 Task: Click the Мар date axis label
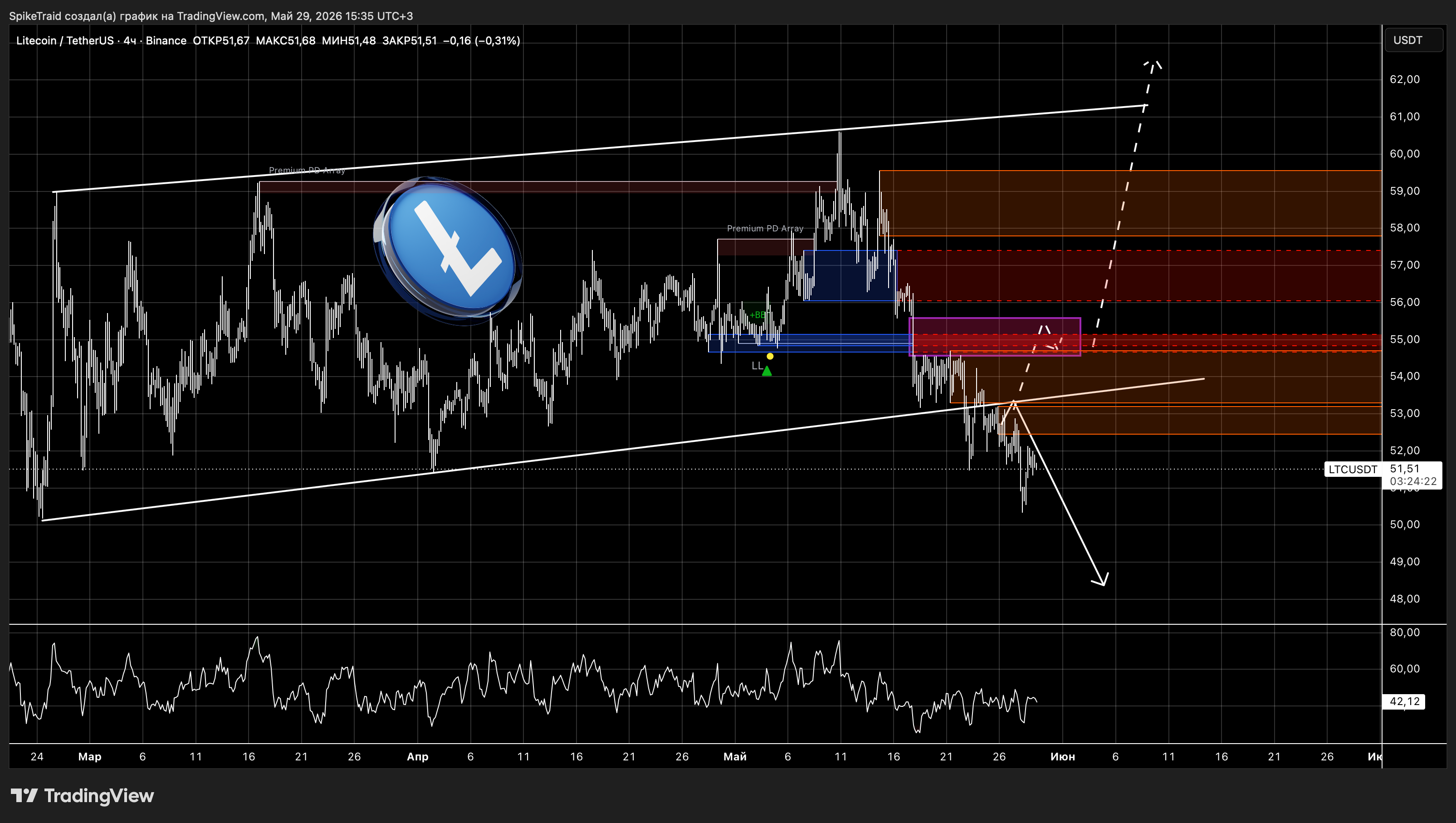coord(90,757)
